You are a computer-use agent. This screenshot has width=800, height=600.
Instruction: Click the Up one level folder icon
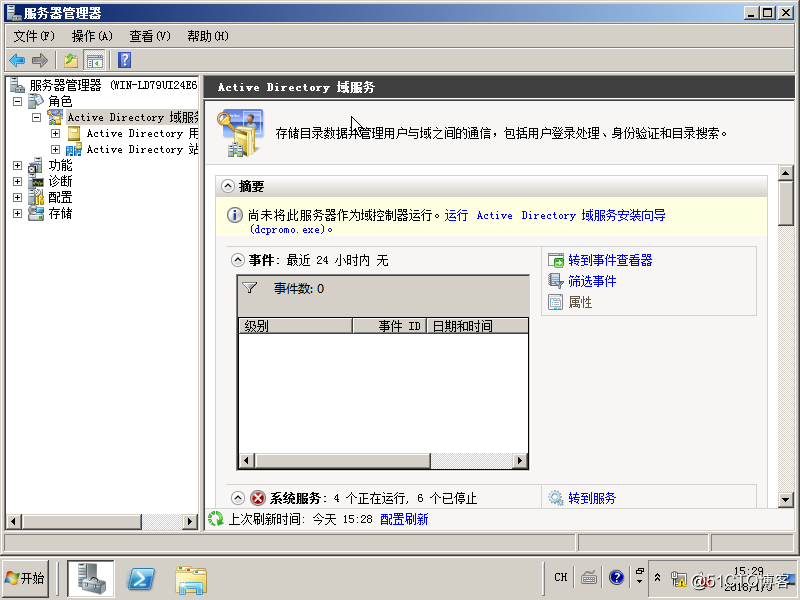click(71, 60)
